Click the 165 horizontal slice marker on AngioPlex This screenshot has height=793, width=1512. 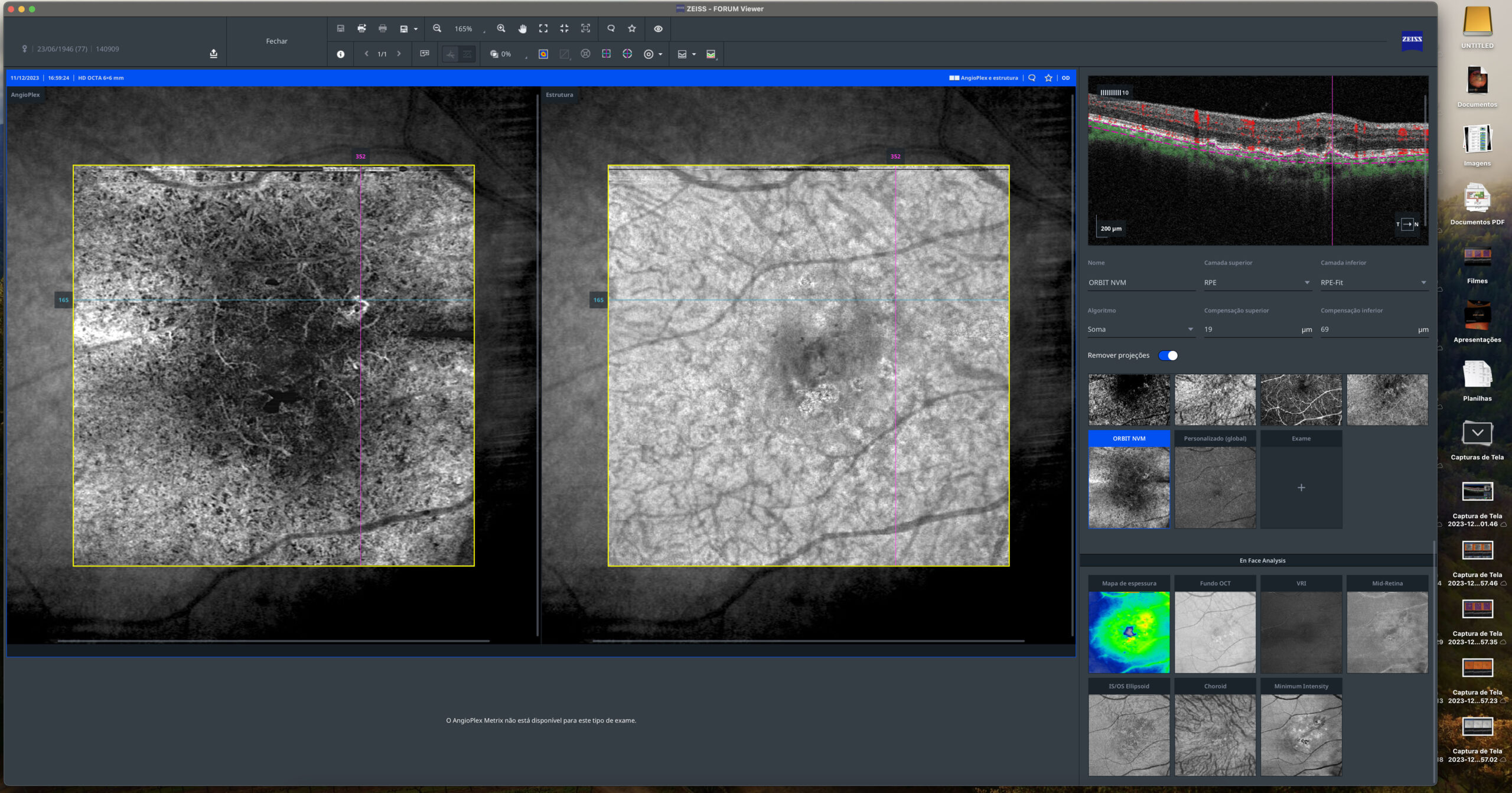pos(63,300)
